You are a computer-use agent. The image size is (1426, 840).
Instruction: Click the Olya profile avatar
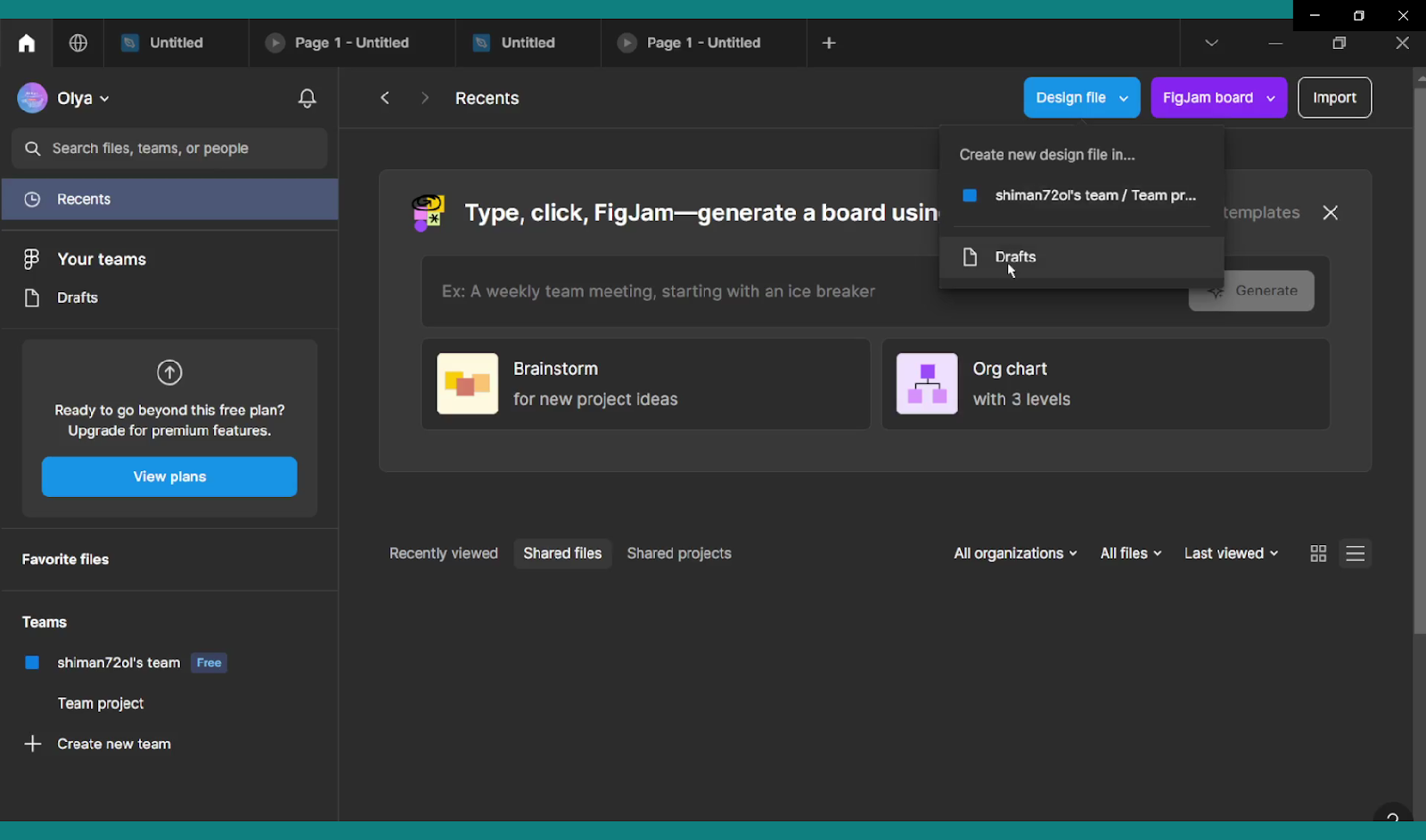[x=32, y=98]
